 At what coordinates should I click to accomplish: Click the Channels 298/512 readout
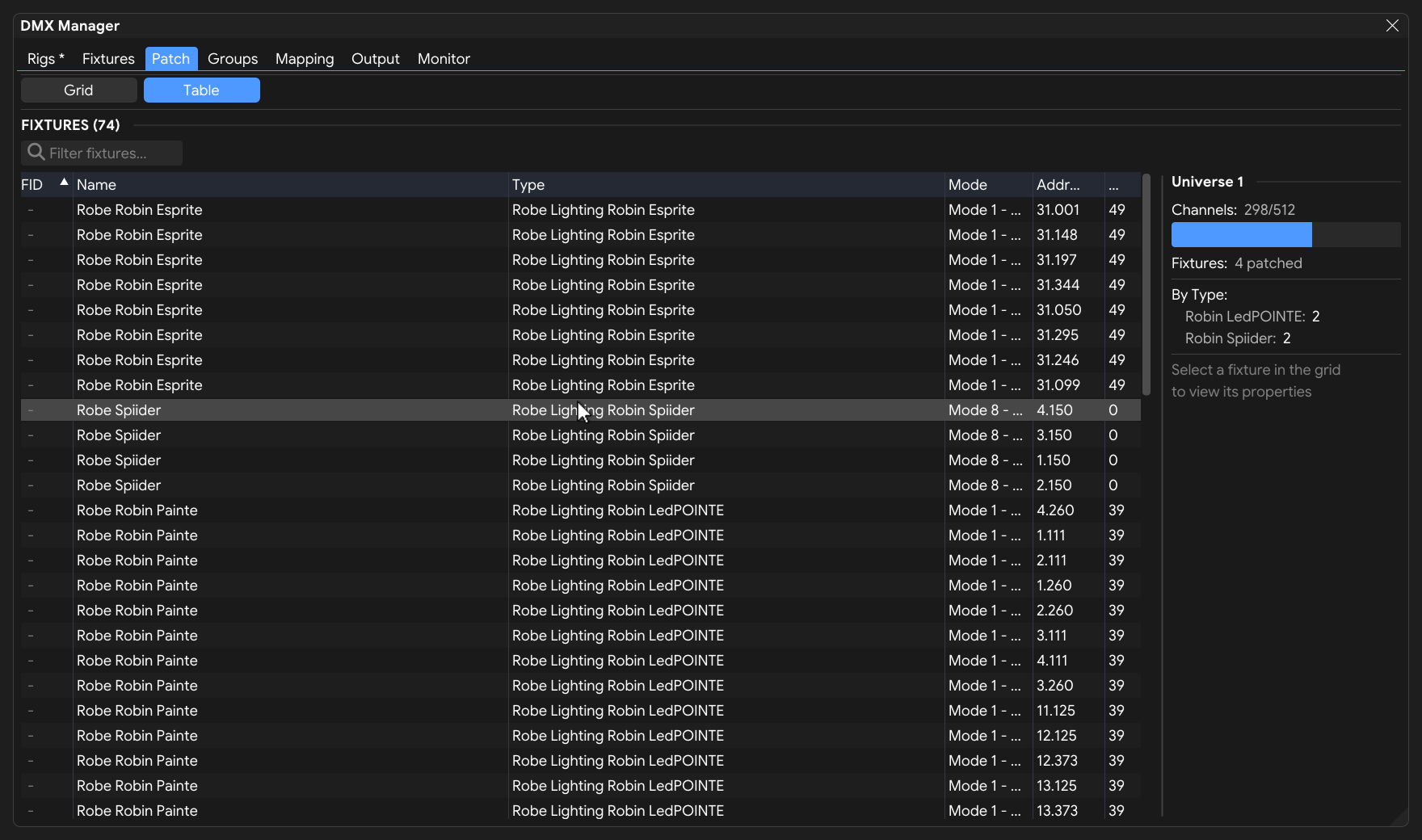tap(1233, 210)
